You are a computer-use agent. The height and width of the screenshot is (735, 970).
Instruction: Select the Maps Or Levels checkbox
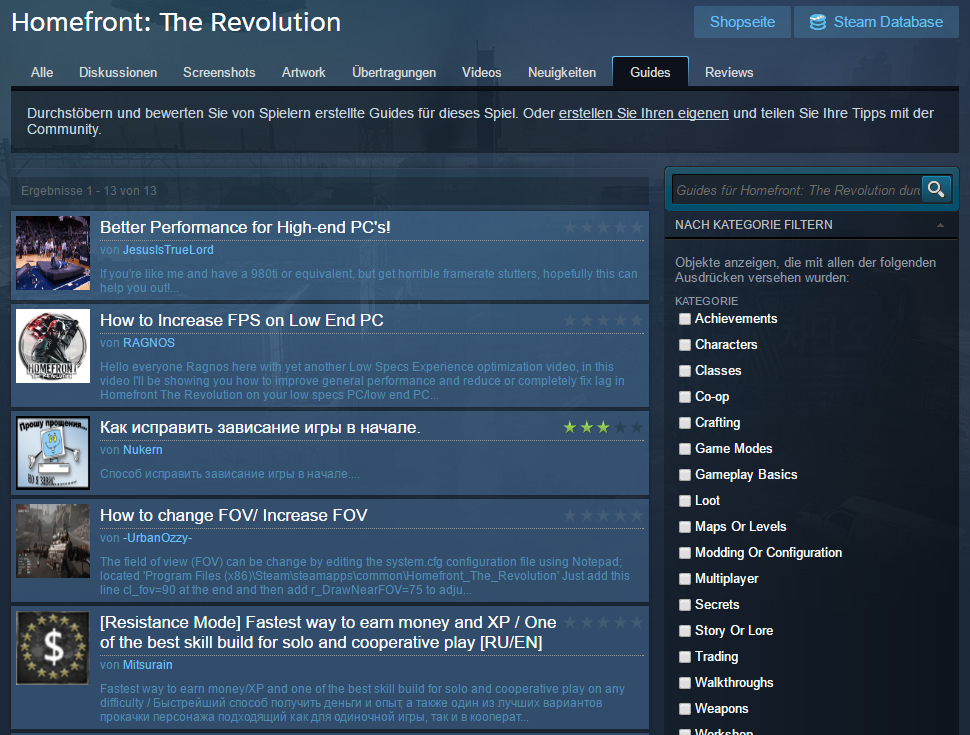point(685,527)
